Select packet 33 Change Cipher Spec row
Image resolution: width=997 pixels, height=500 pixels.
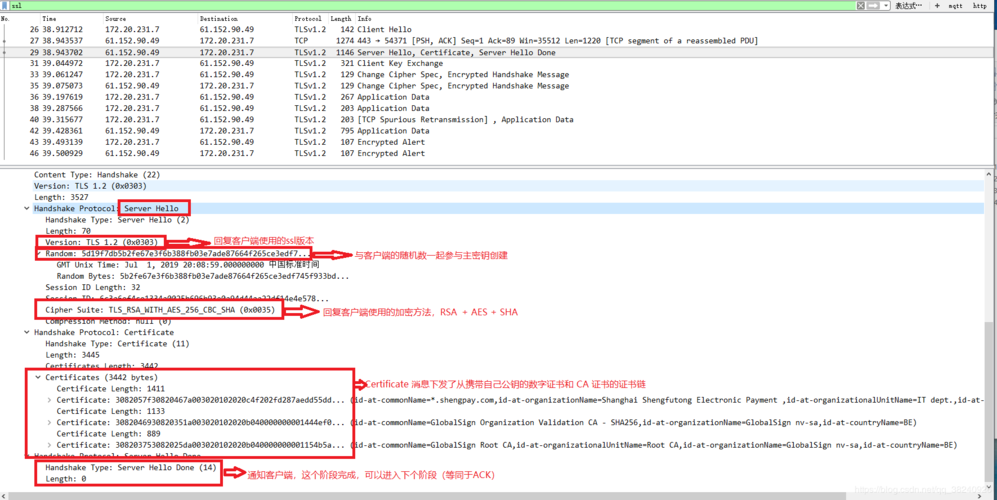[x=495, y=74]
